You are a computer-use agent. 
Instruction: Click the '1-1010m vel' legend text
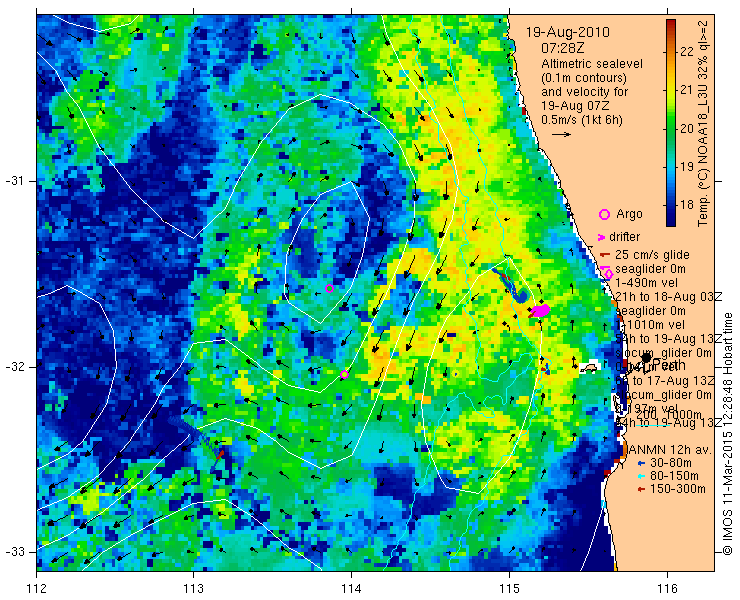coord(650,325)
